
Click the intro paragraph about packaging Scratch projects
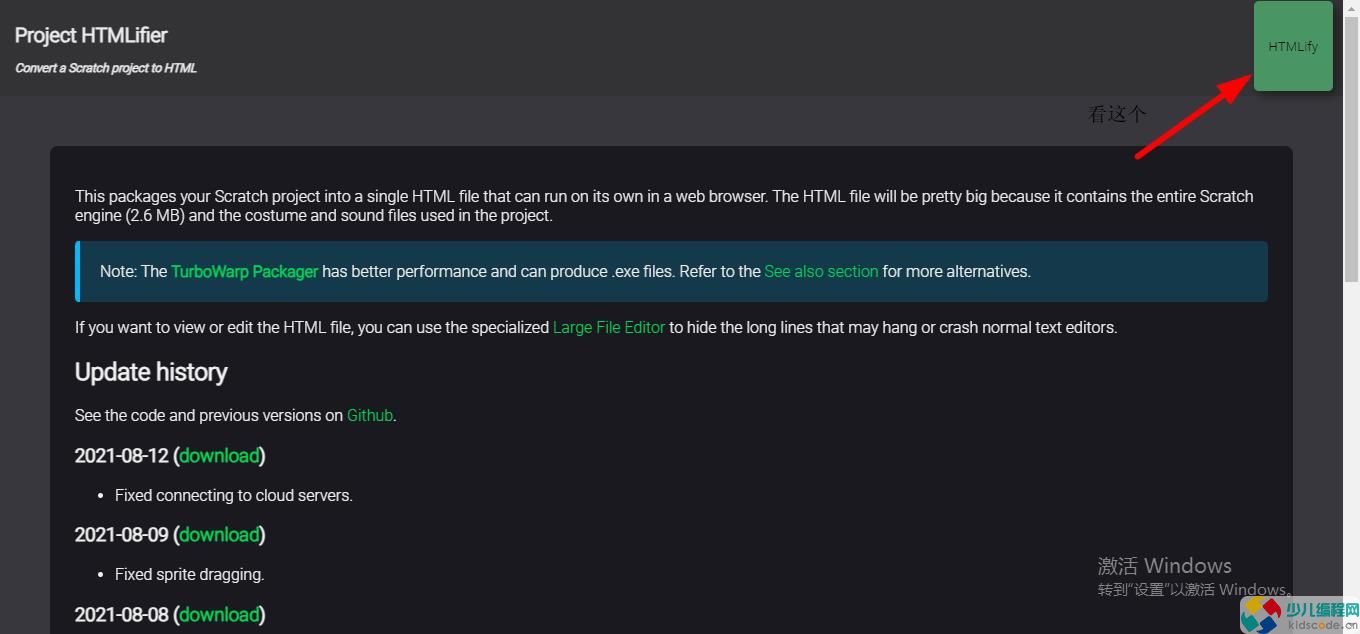(664, 205)
